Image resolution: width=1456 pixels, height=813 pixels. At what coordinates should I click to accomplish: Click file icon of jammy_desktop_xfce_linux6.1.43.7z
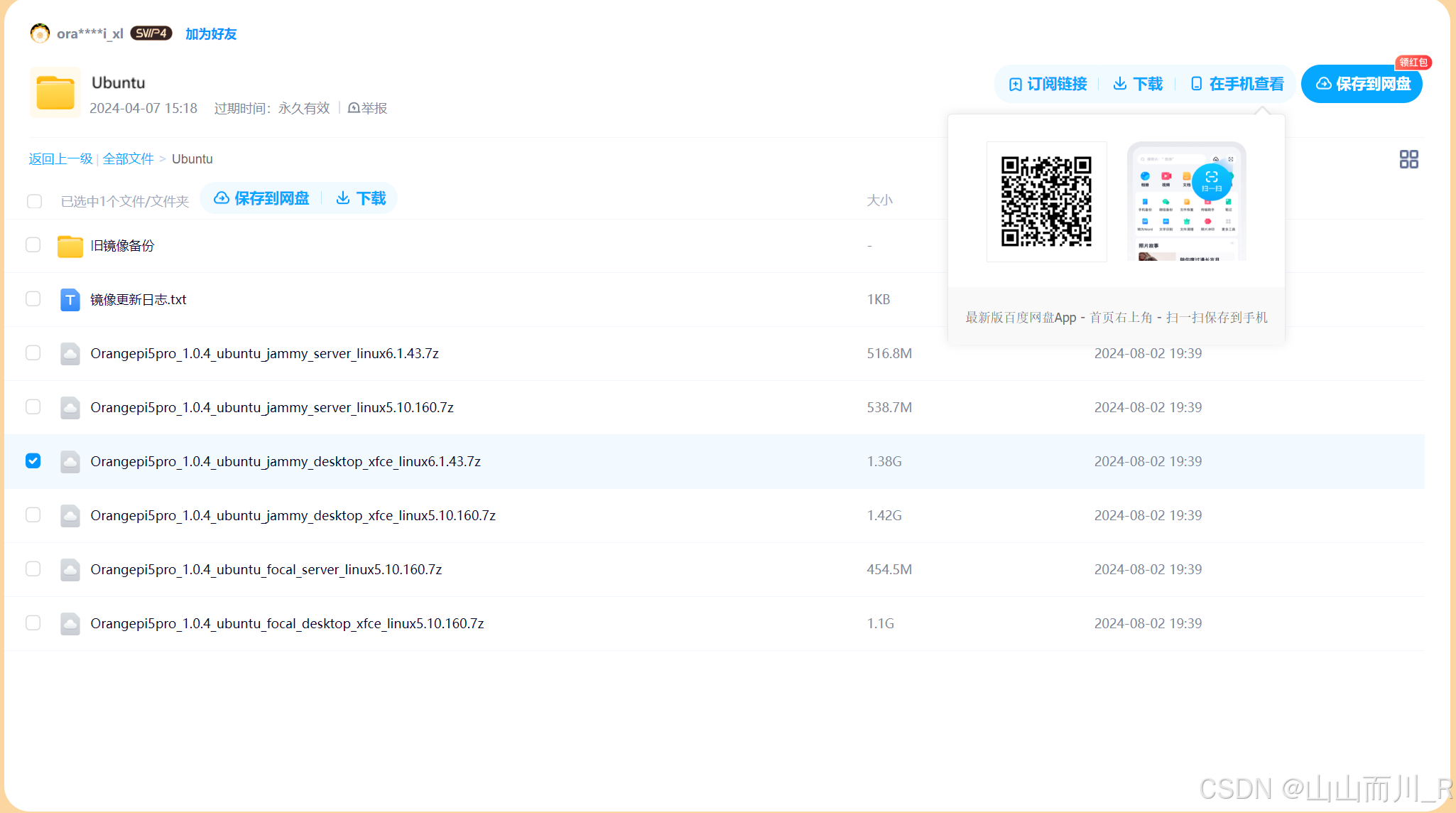(x=70, y=462)
